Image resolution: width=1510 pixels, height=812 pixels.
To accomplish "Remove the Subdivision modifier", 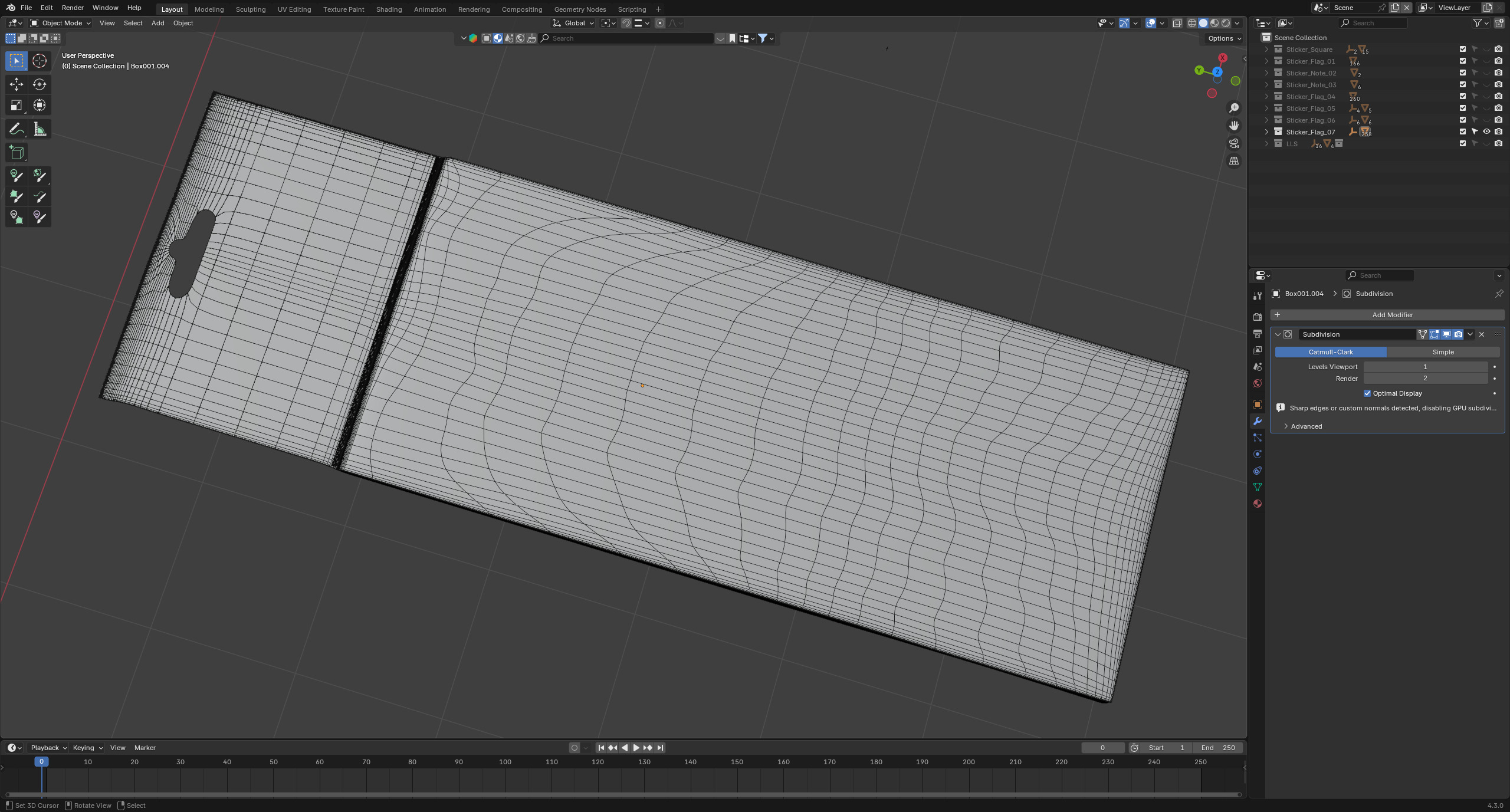I will pyautogui.click(x=1482, y=334).
